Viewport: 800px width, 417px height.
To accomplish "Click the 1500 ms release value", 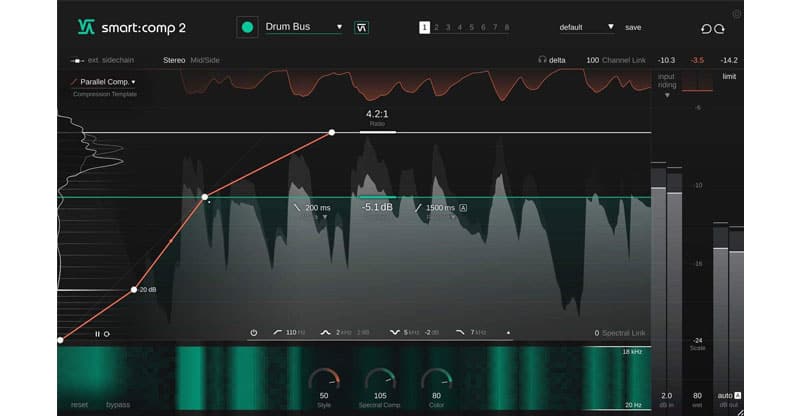I will click(x=440, y=208).
